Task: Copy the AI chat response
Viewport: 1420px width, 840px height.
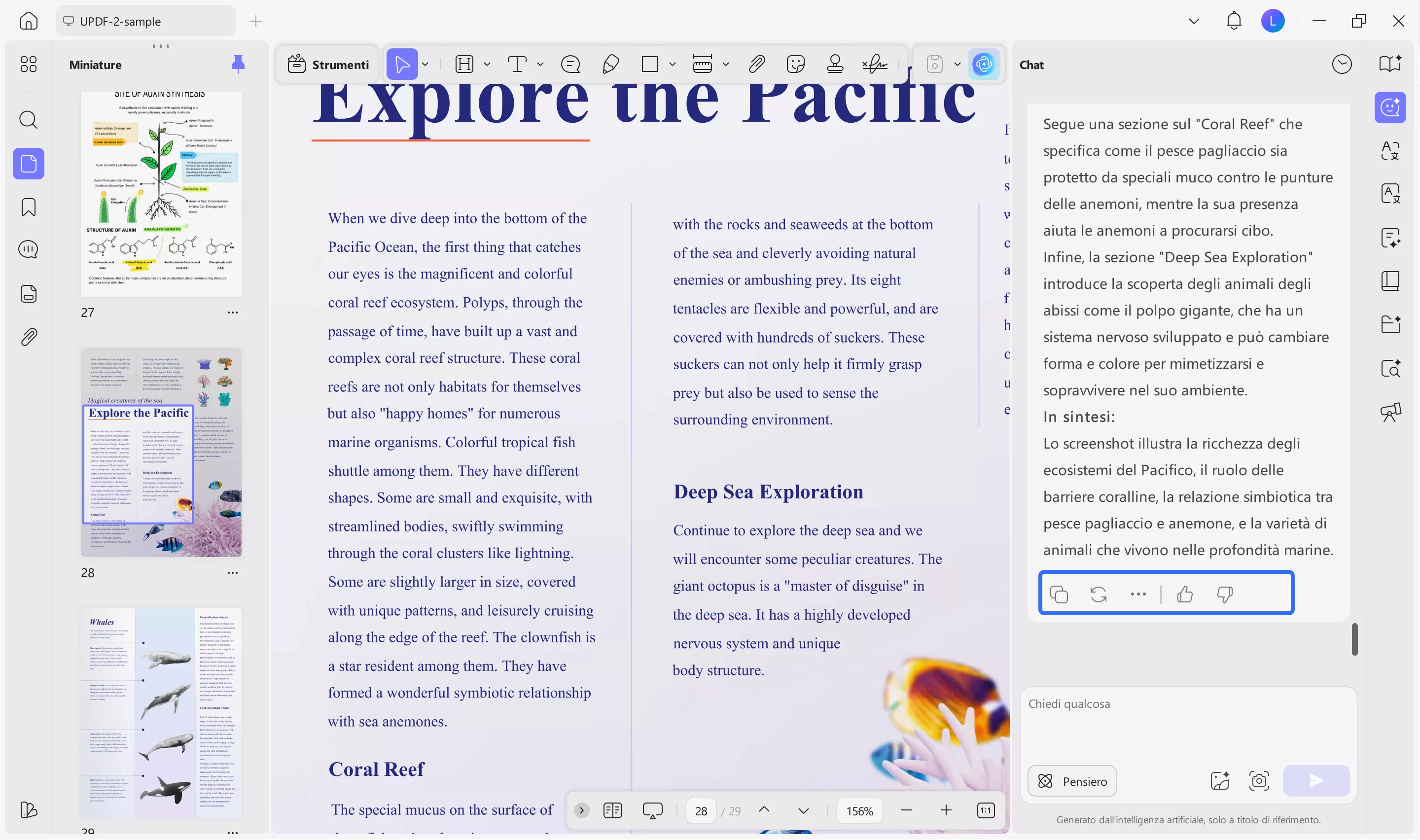Action: (1059, 595)
